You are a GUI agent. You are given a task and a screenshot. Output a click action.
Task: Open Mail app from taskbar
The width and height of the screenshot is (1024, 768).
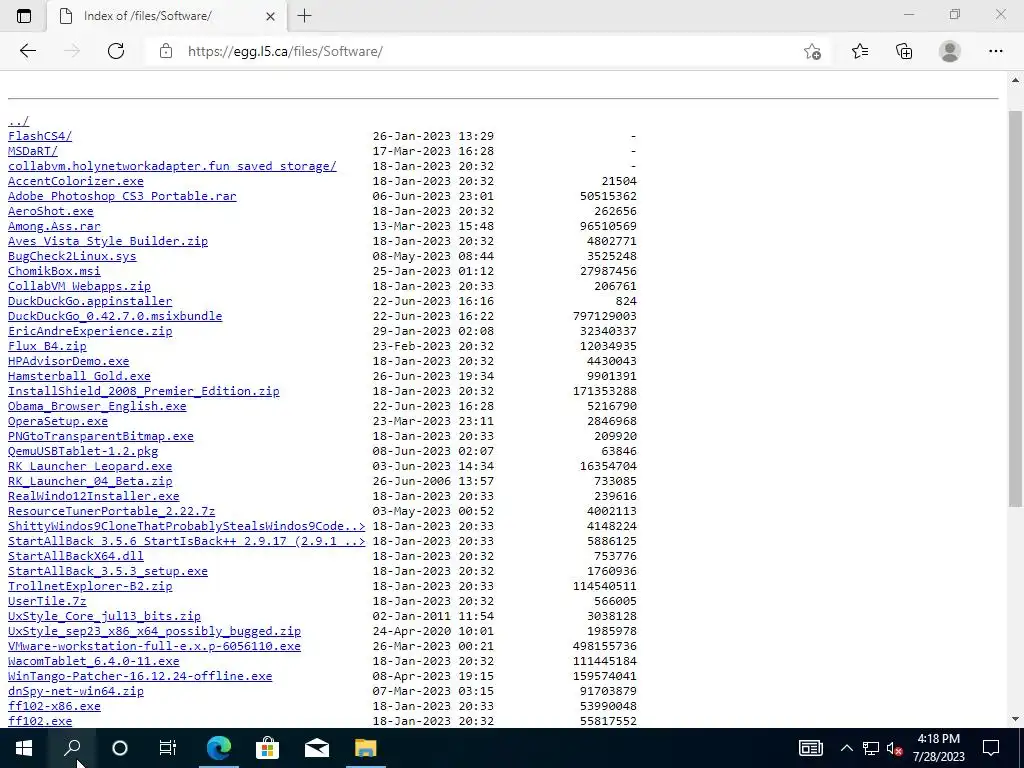(x=316, y=748)
